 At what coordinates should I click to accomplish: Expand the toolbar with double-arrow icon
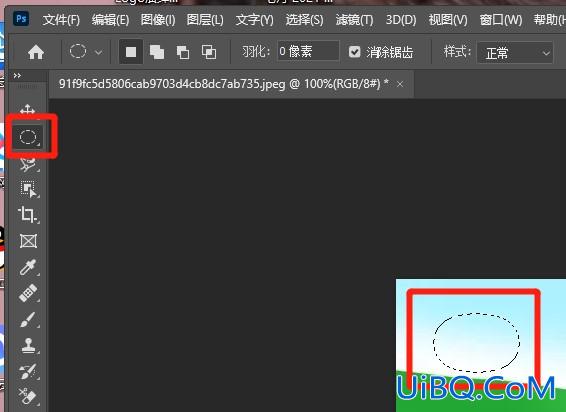17,75
